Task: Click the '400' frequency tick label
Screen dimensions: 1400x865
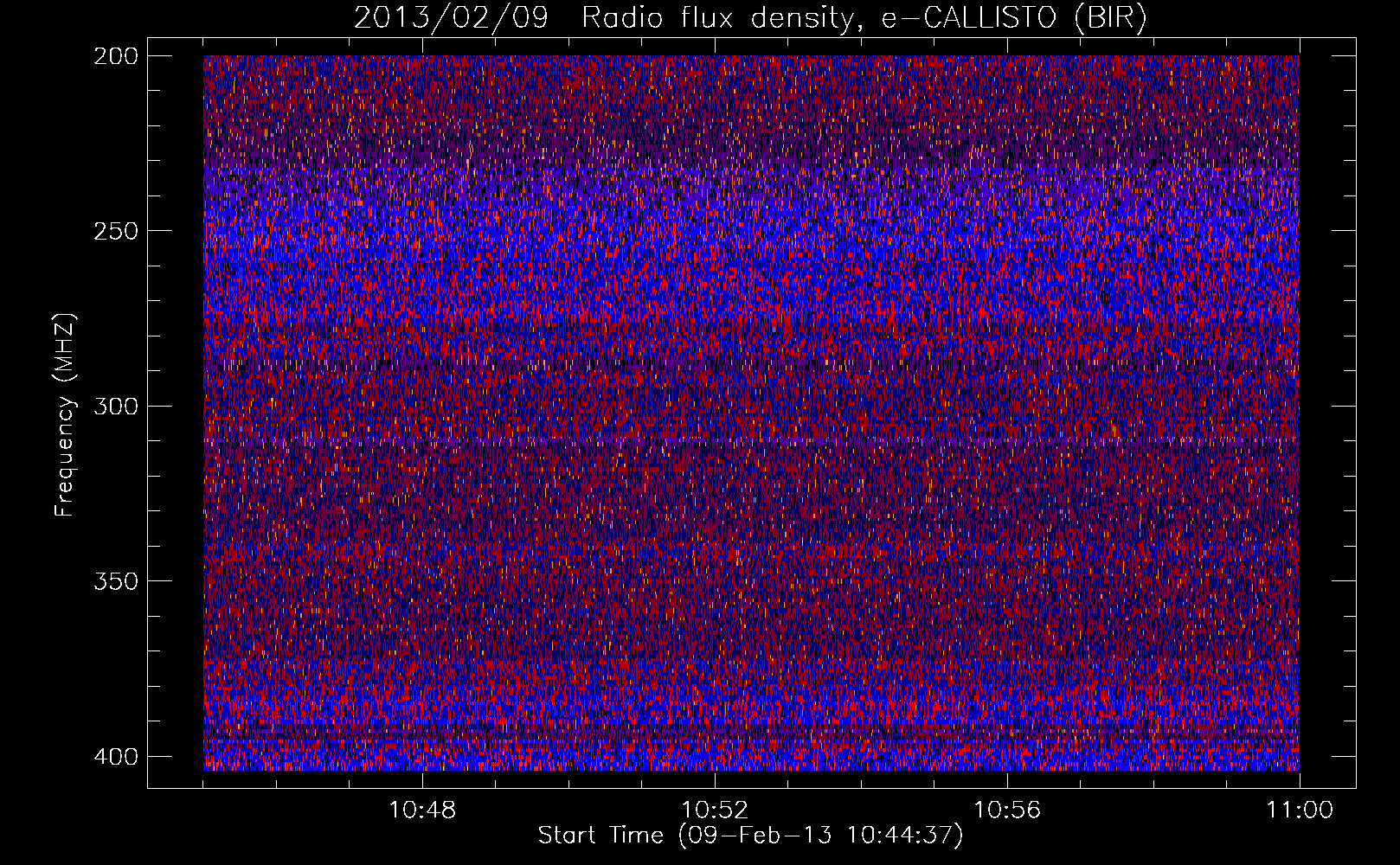Action: pyautogui.click(x=115, y=757)
